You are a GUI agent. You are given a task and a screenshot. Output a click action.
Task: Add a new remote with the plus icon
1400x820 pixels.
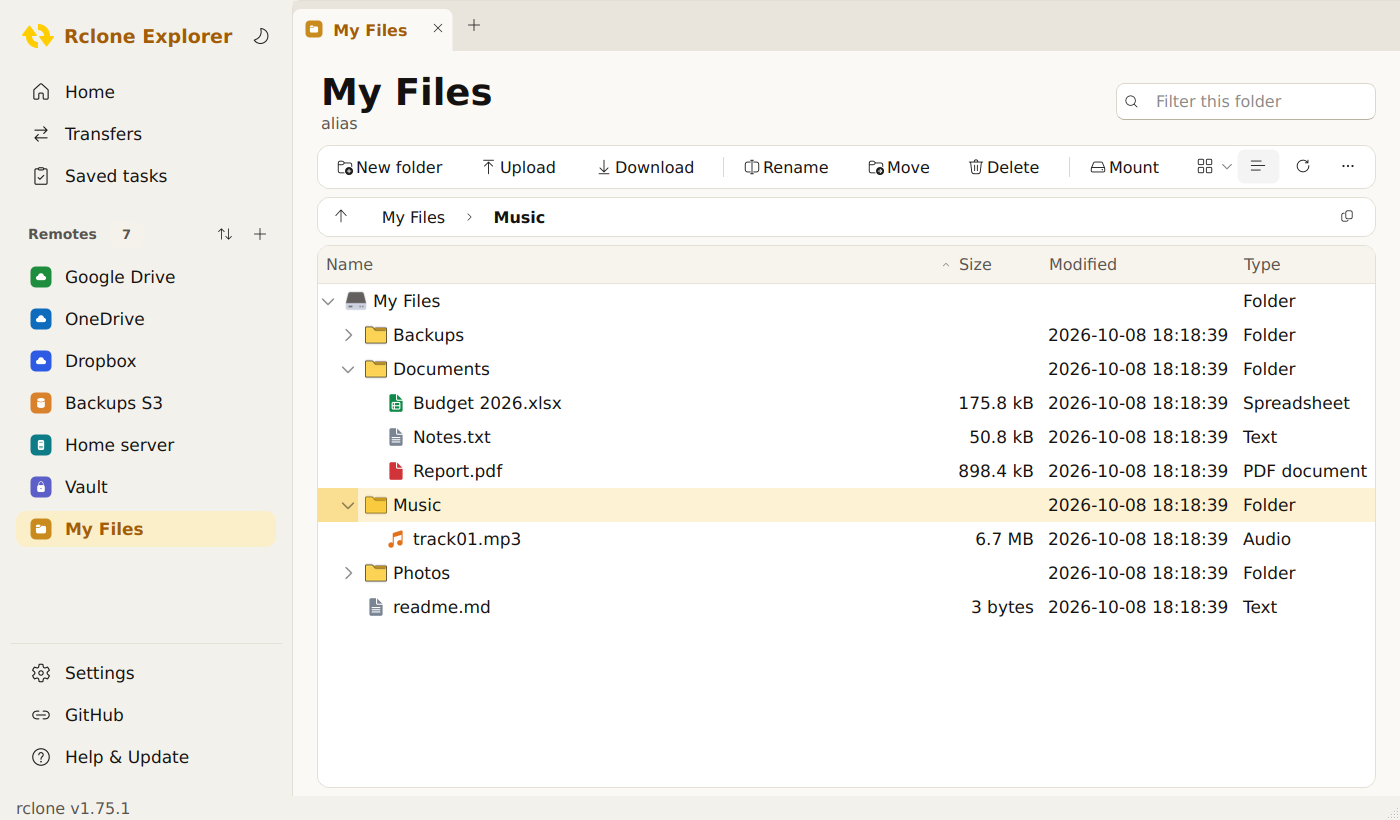260,234
